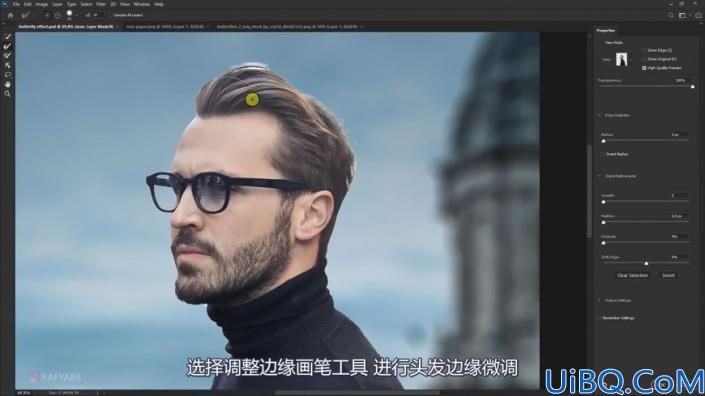This screenshot has height=396, width=705.
Task: Open the Layer menu
Action: pos(57,4)
